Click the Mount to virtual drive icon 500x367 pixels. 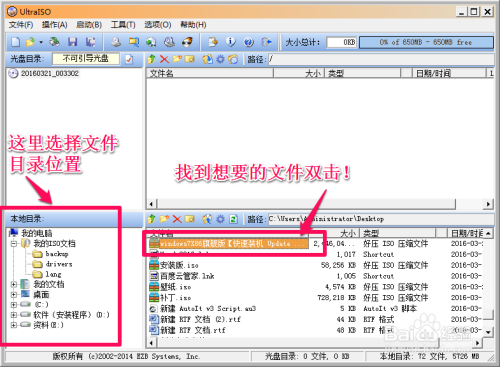pos(169,42)
